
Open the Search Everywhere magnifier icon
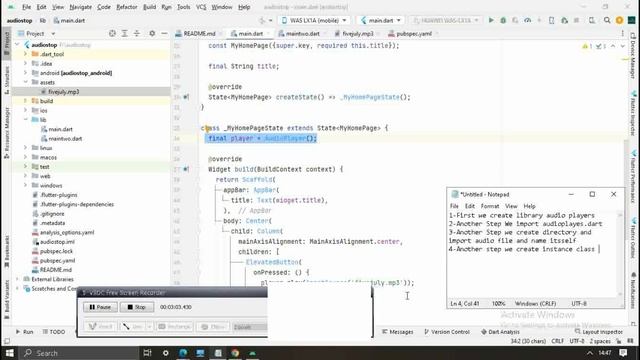pyautogui.click(x=607, y=20)
